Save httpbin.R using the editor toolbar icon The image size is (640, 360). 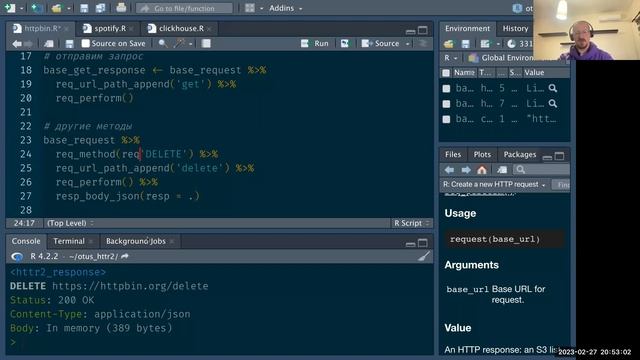(x=69, y=43)
